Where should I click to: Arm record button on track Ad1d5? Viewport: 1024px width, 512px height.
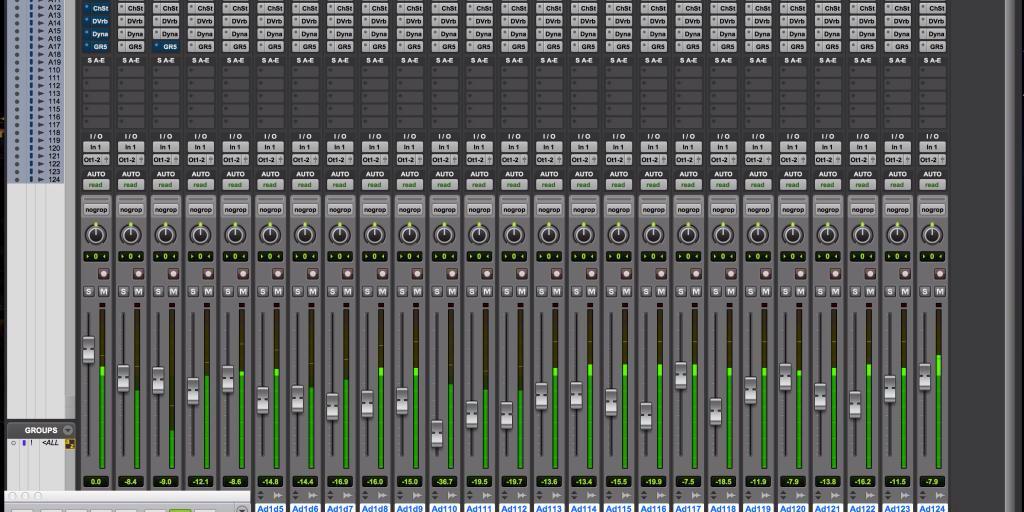click(278, 274)
